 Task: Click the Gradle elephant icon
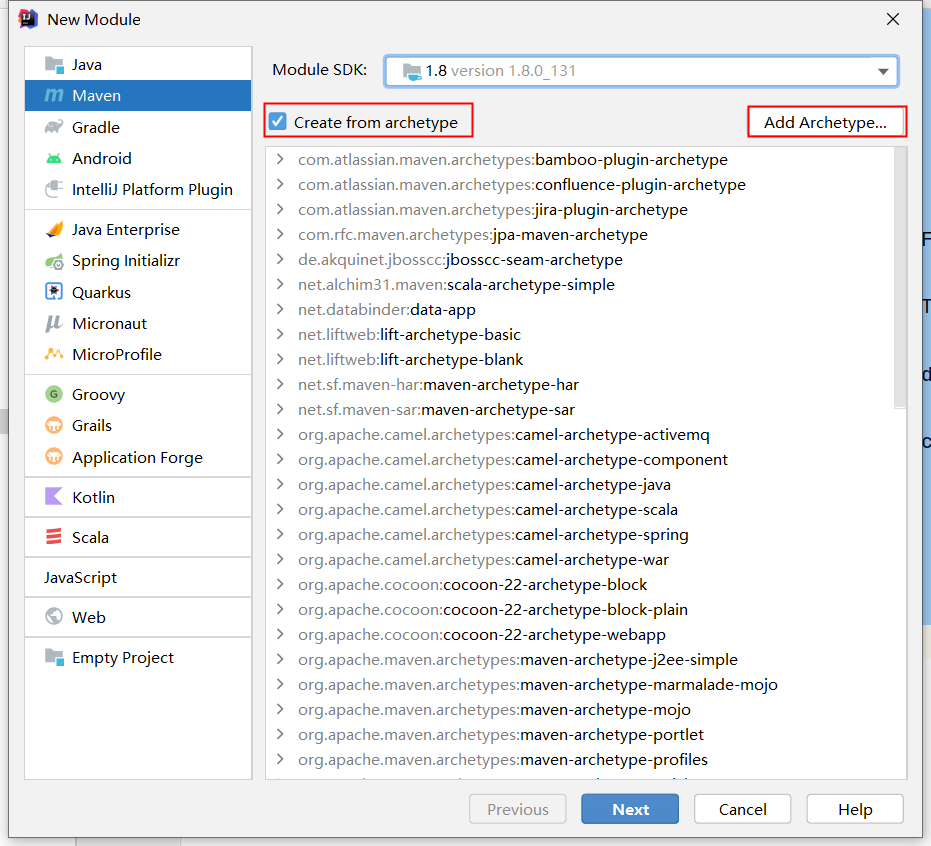[54, 127]
